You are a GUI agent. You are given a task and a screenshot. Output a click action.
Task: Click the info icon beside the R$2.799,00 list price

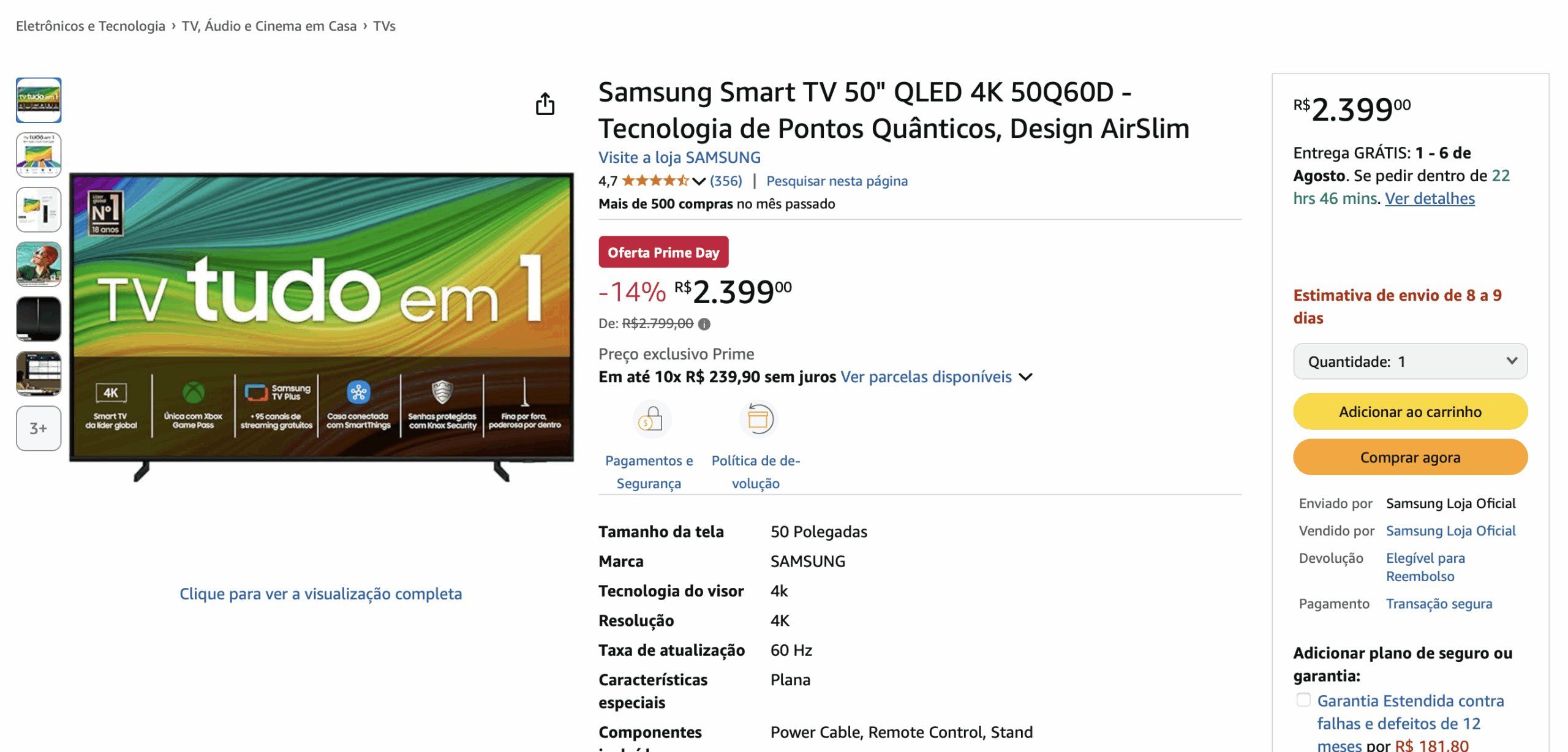click(x=704, y=324)
